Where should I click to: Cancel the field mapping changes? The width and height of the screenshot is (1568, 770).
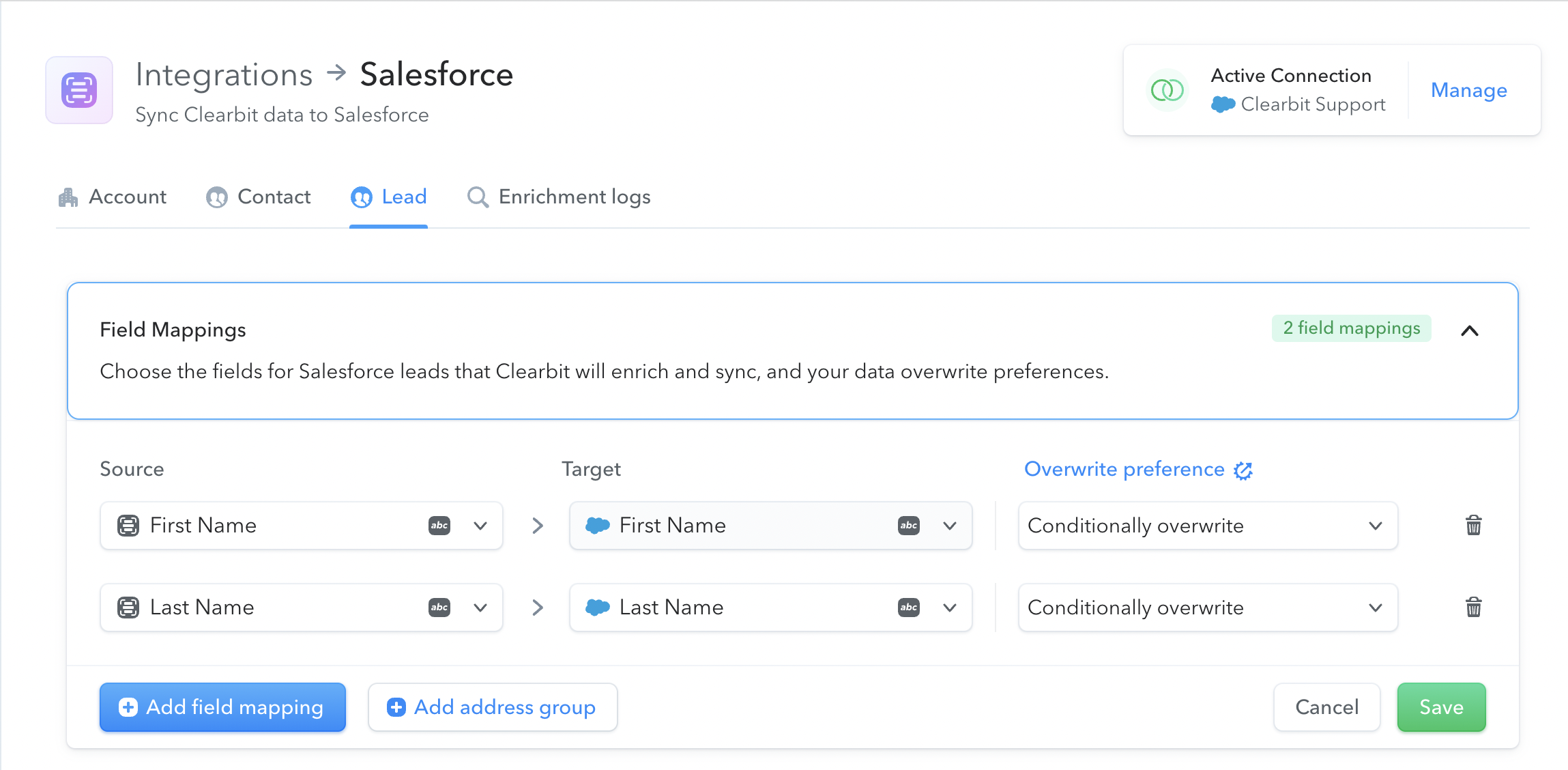pos(1326,707)
